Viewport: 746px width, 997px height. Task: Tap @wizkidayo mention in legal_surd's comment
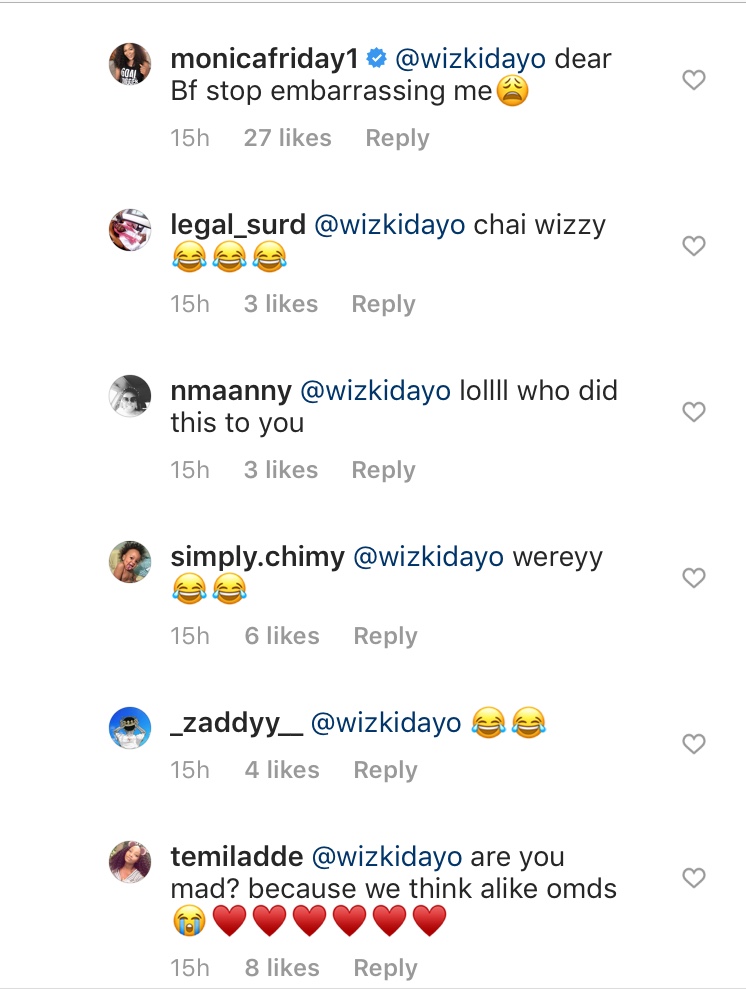pyautogui.click(x=390, y=225)
